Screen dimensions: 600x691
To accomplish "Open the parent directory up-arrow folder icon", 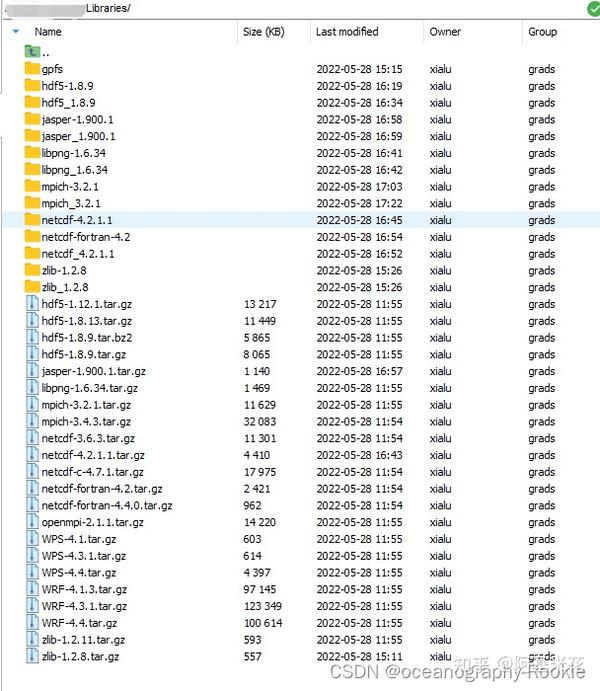I will click(32, 52).
